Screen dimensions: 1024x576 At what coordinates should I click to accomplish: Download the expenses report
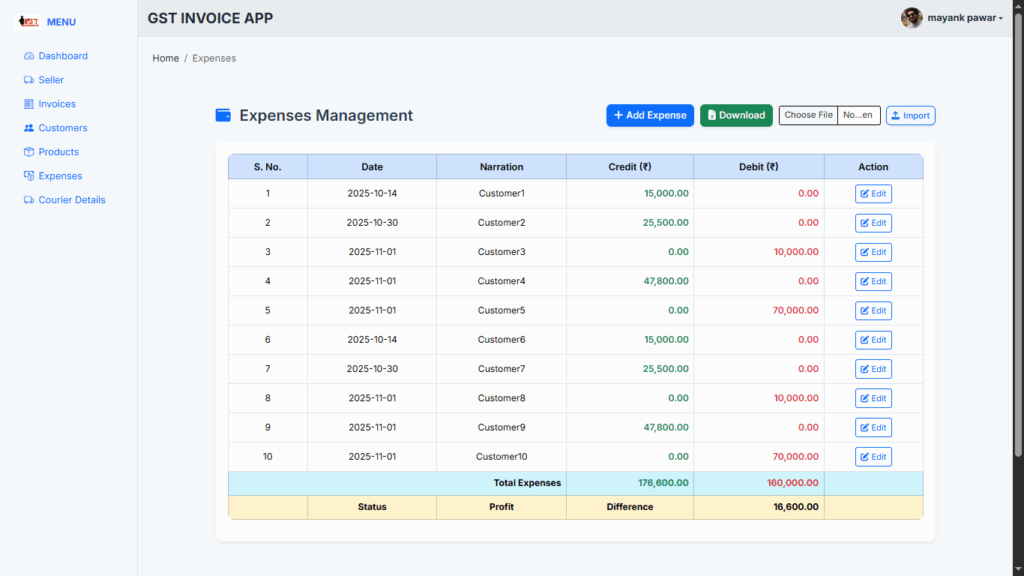tap(736, 115)
